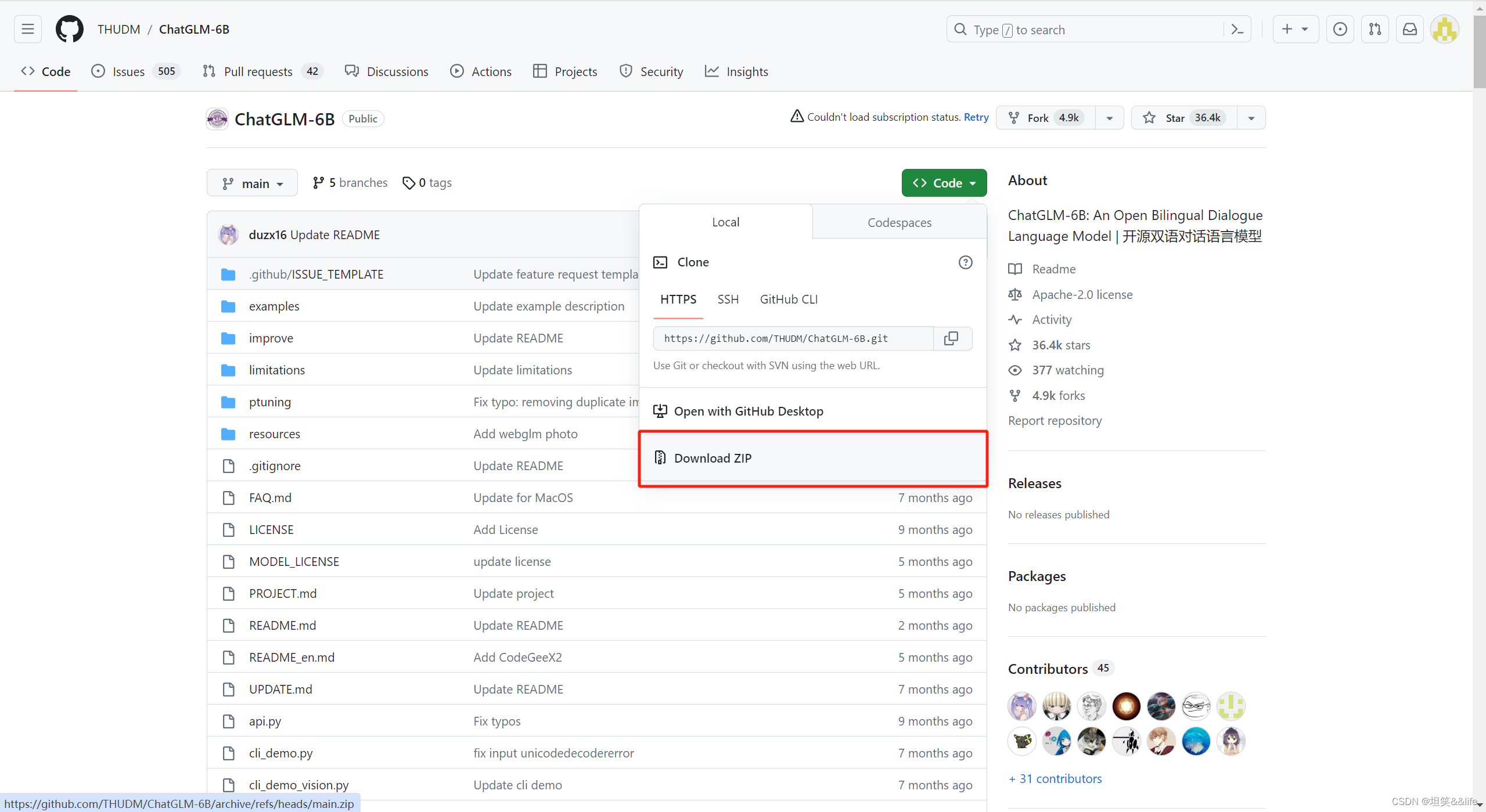Open the Pull requests tab
Screen dimensions: 1486x812
[262, 71]
